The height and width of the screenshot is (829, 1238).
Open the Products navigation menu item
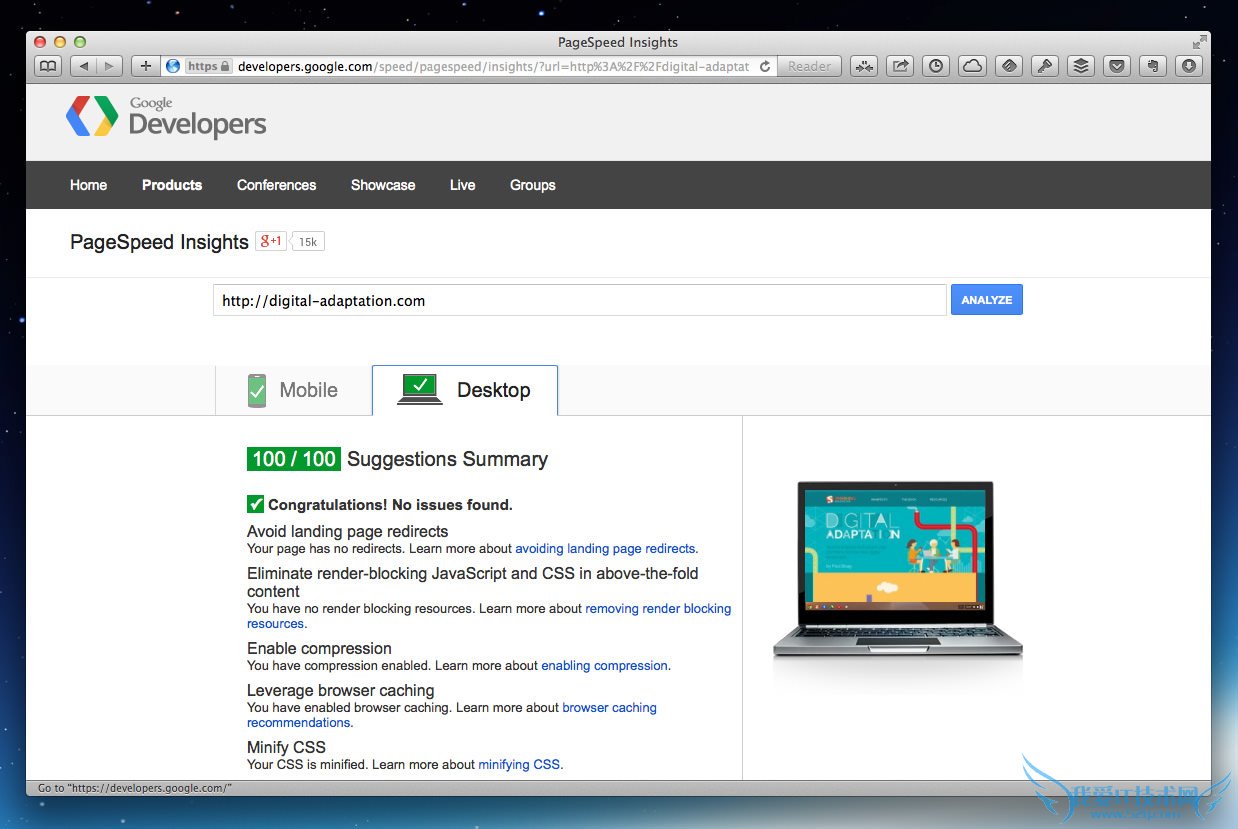(x=172, y=185)
